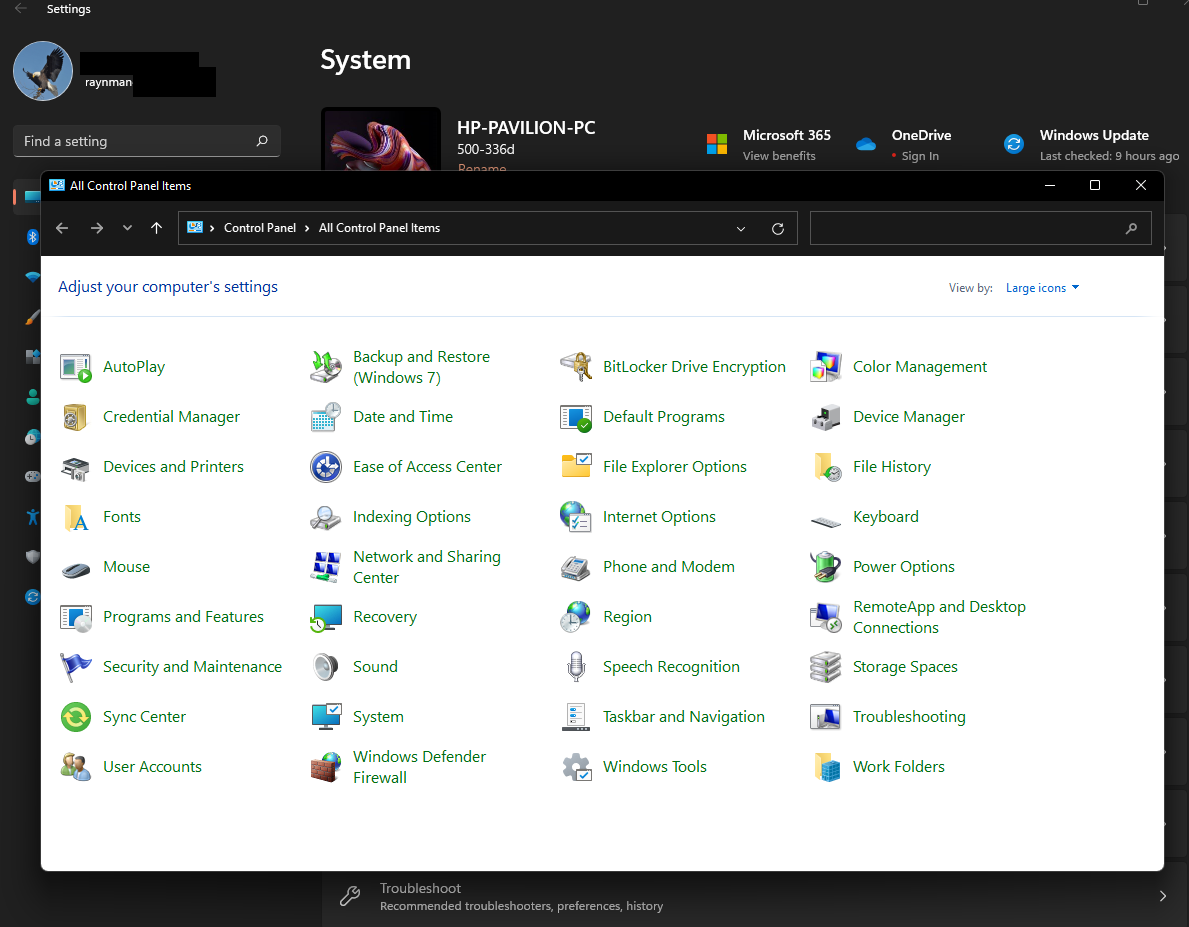Go up one level with the up arrow
Screen dimensions: 1189x927
[156, 228]
